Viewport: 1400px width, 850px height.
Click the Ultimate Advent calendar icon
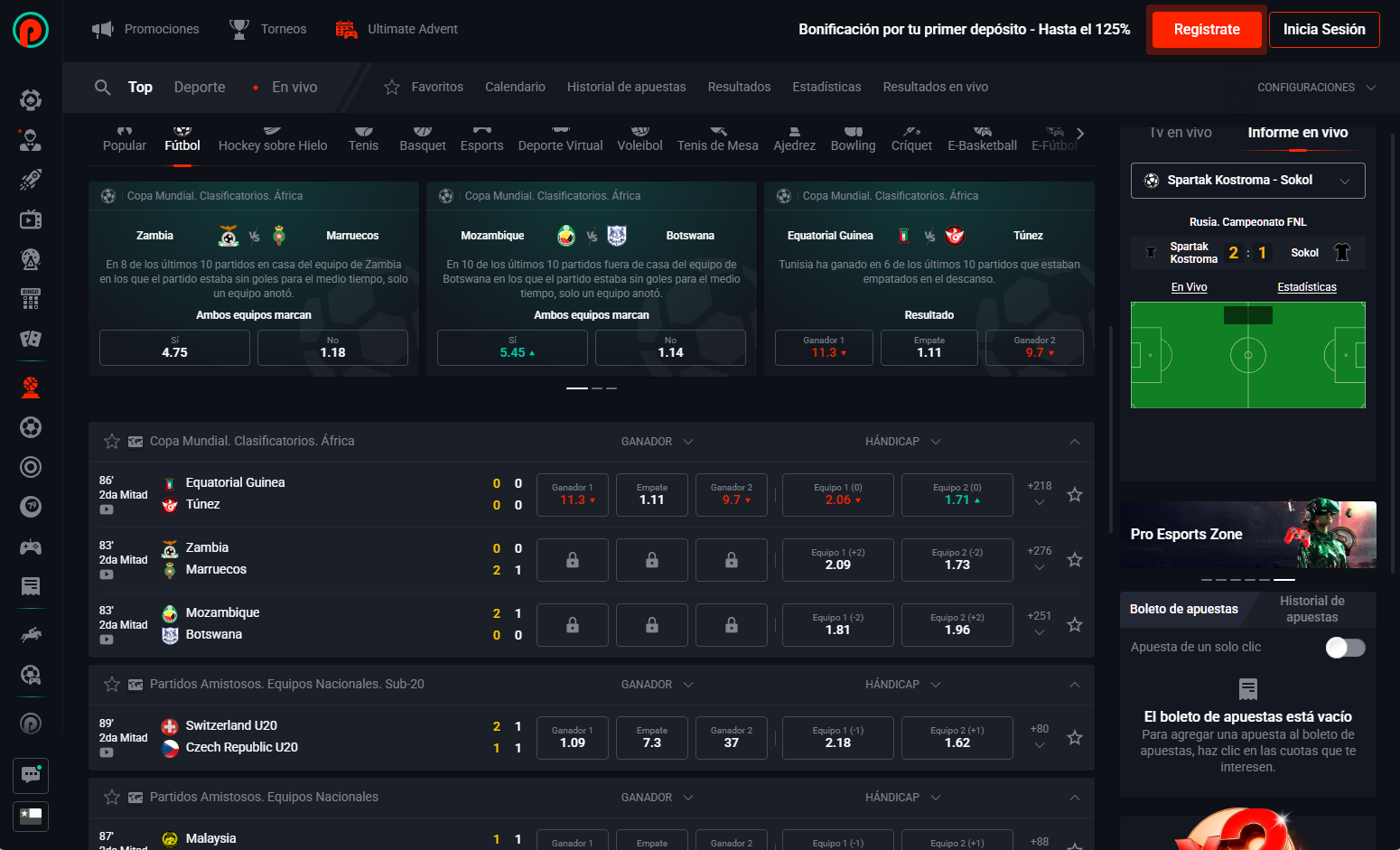(346, 29)
